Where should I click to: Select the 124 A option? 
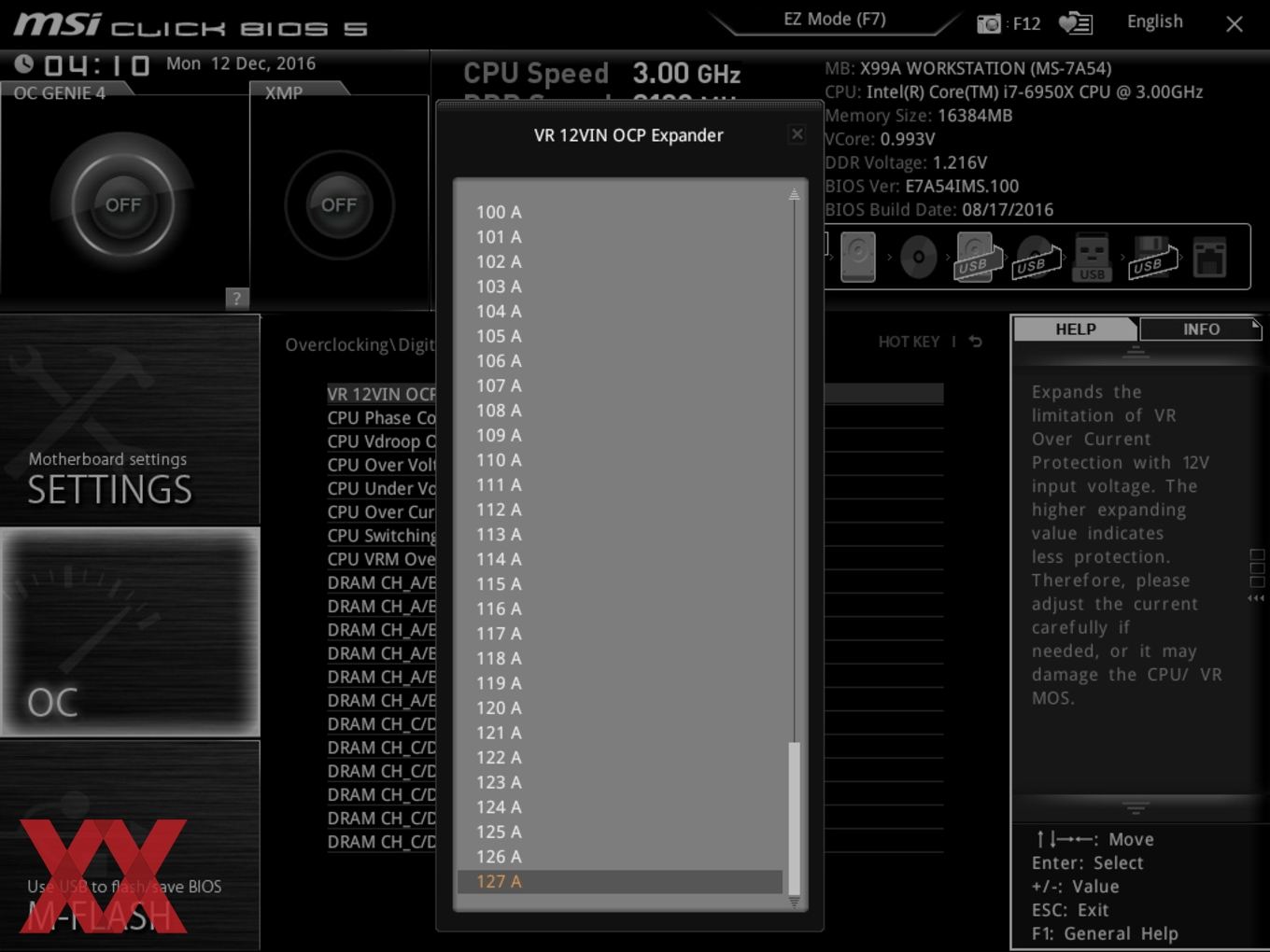620,807
